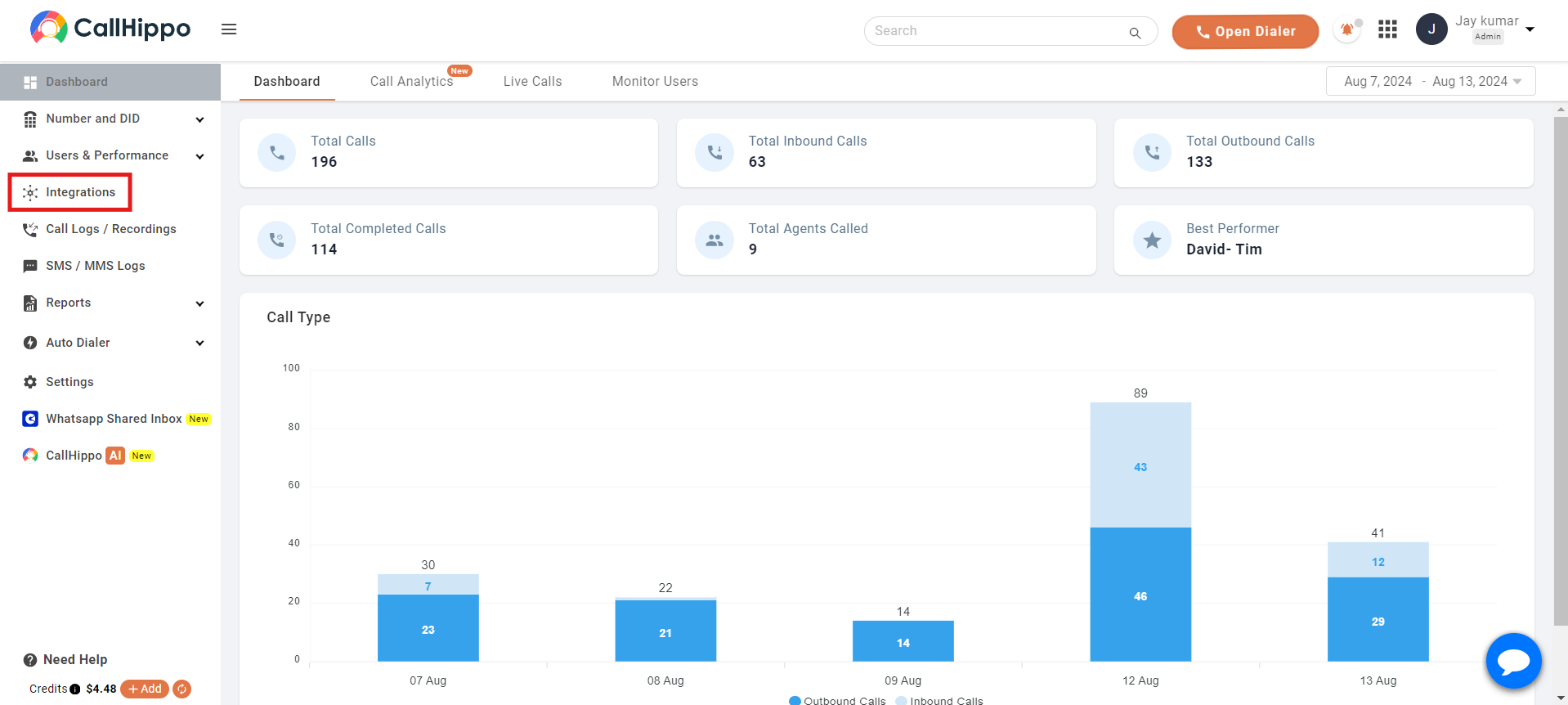The image size is (1568, 705).
Task: Switch to the Dashboard tab
Action: pos(287,82)
